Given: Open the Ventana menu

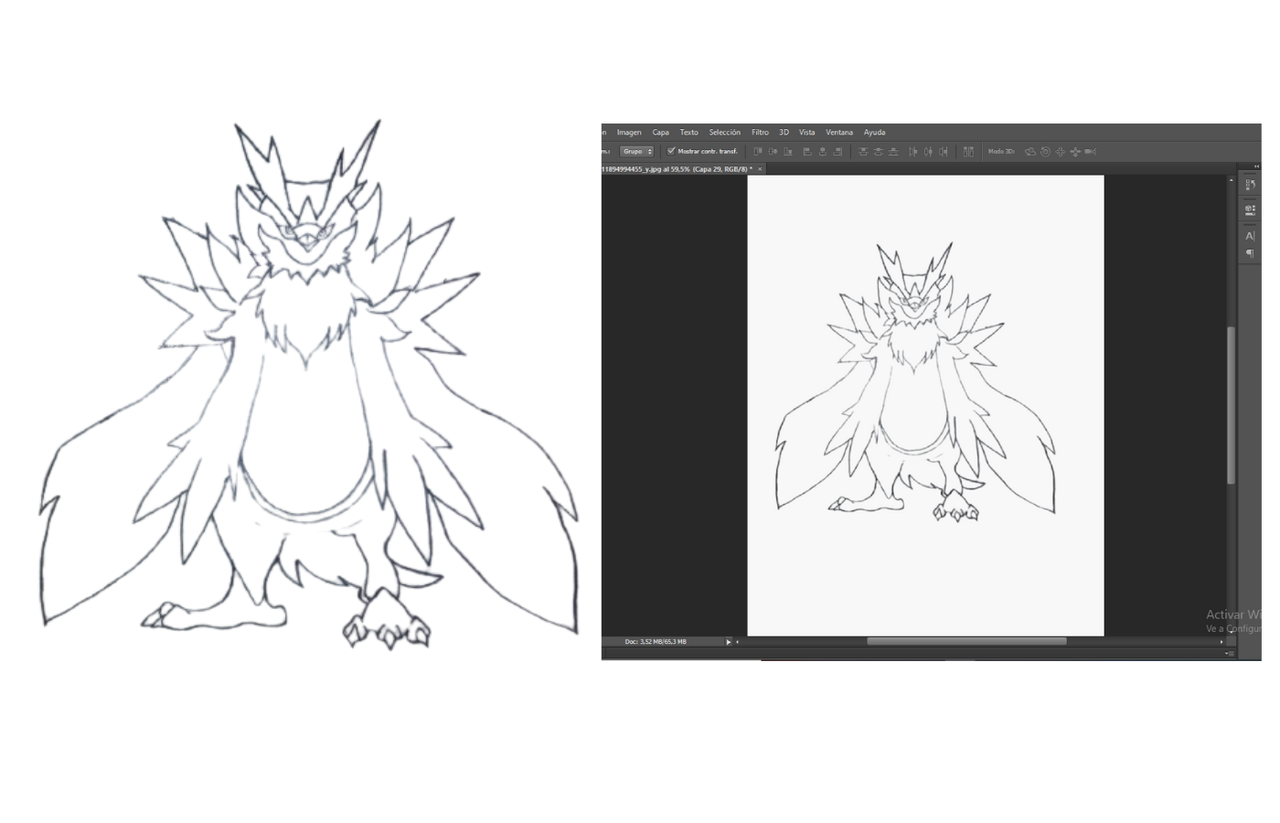Looking at the screenshot, I should pos(839,132).
